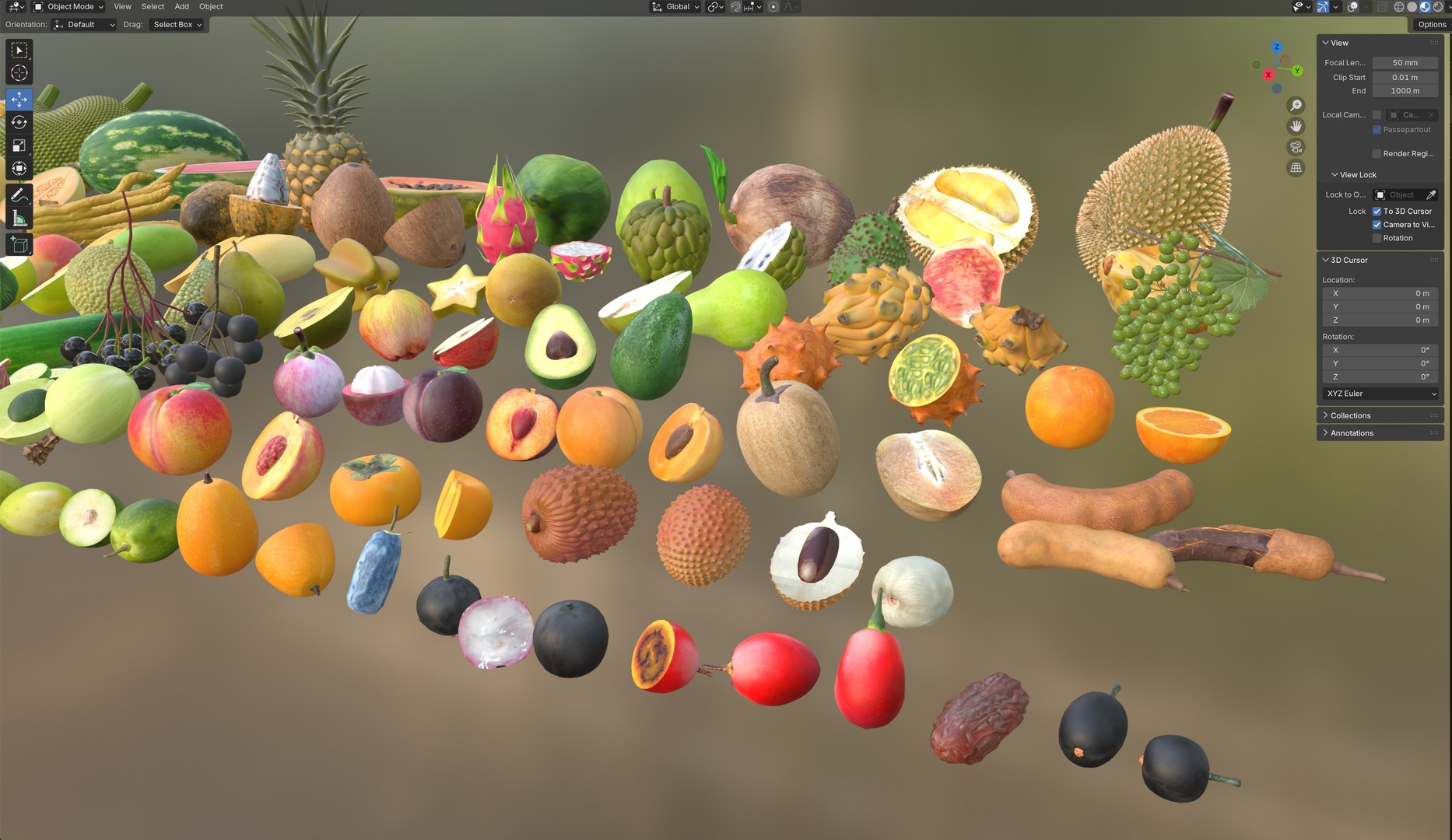Image resolution: width=1452 pixels, height=840 pixels.
Task: Enable the Lock Rotation checkbox
Action: pos(1377,238)
